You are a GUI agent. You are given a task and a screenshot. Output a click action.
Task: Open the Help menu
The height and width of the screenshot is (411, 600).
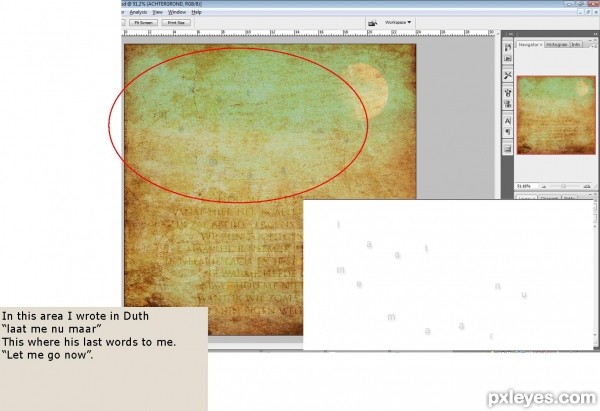[x=196, y=12]
